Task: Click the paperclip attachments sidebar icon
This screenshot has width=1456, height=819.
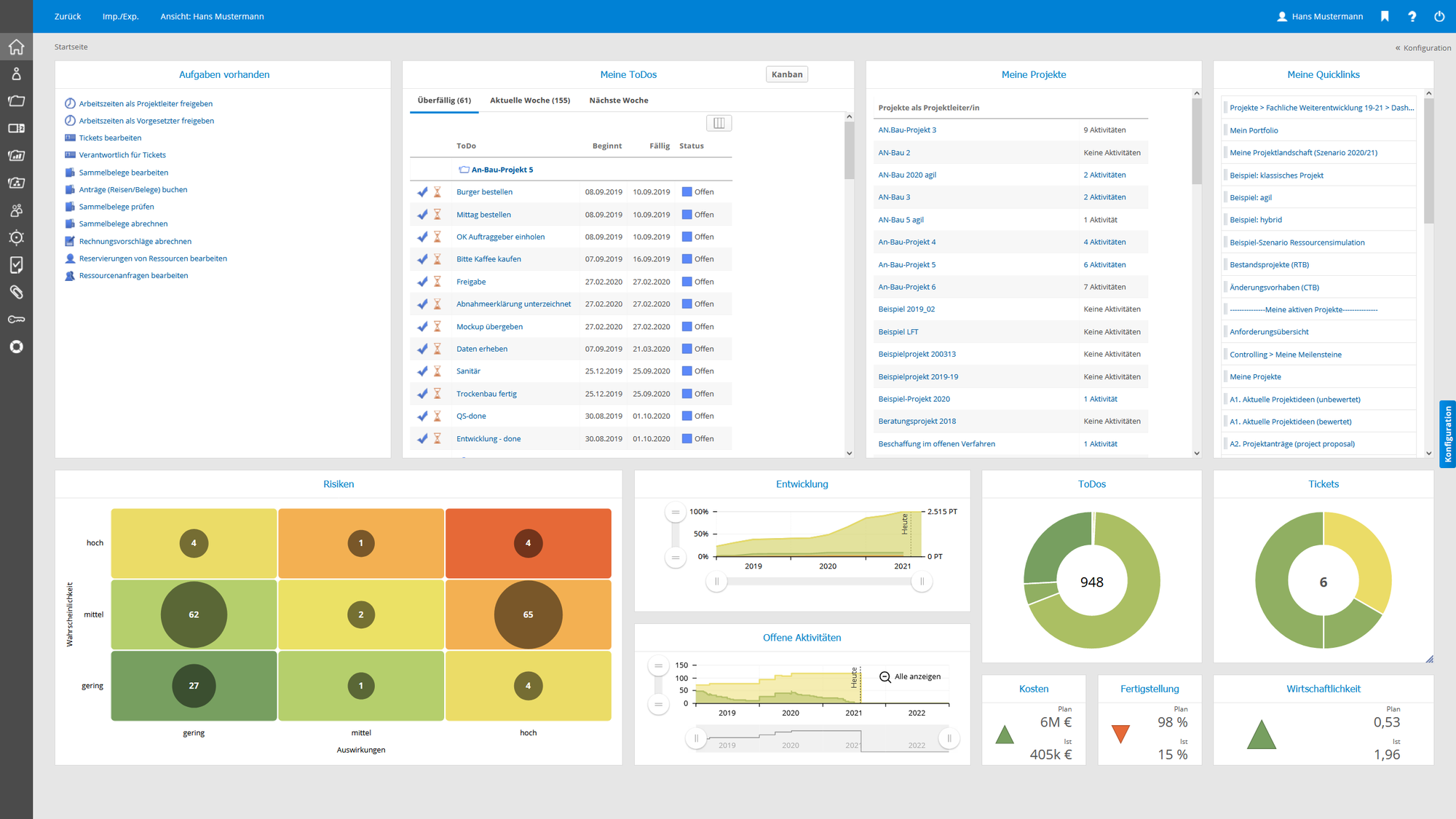Action: point(16,292)
